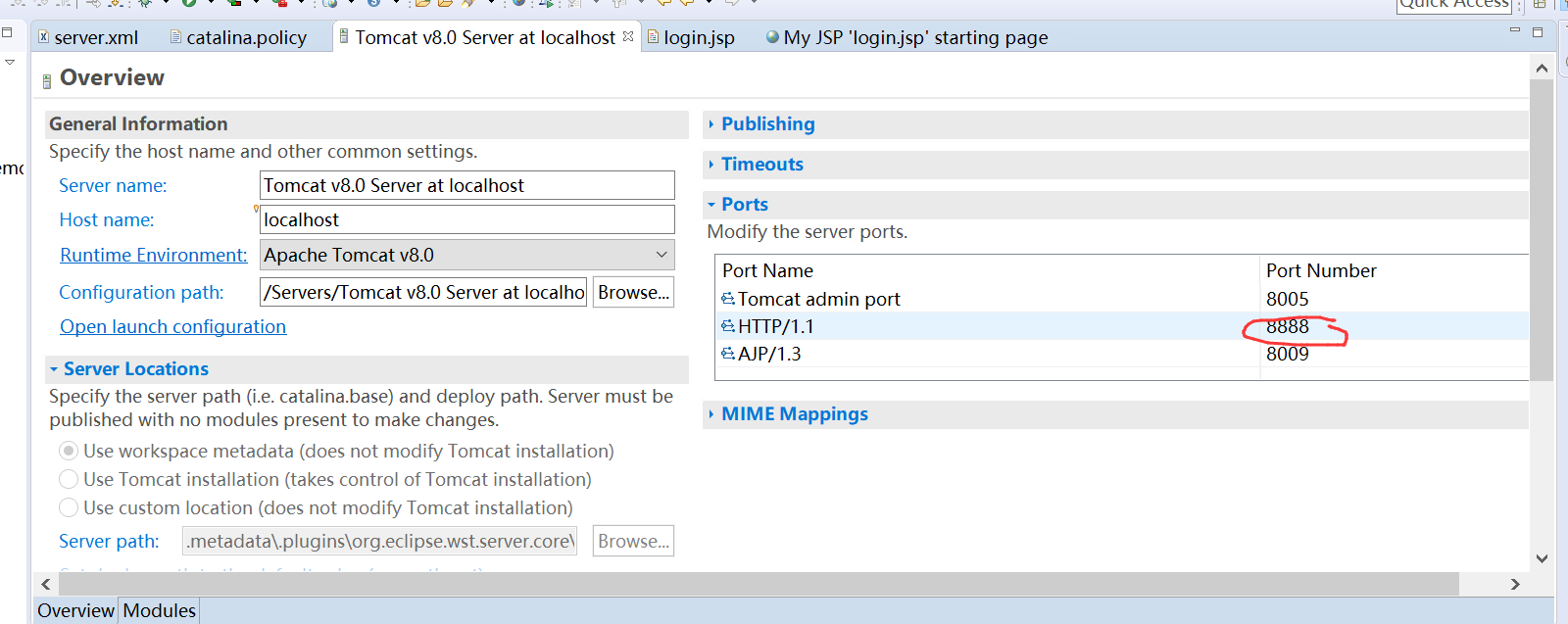
Task: Expand the Timeouts section
Action: [711, 165]
